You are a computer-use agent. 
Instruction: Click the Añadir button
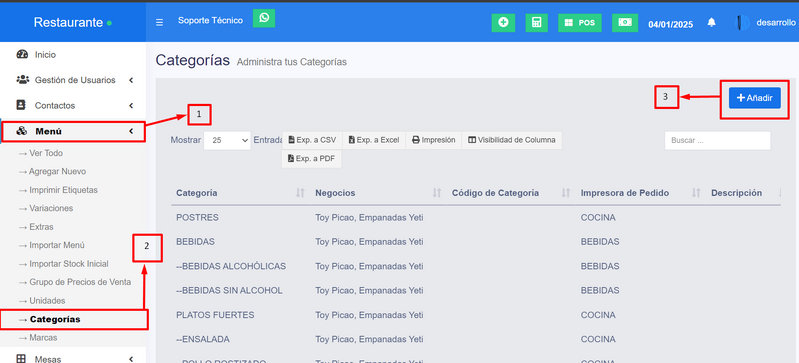[x=755, y=98]
